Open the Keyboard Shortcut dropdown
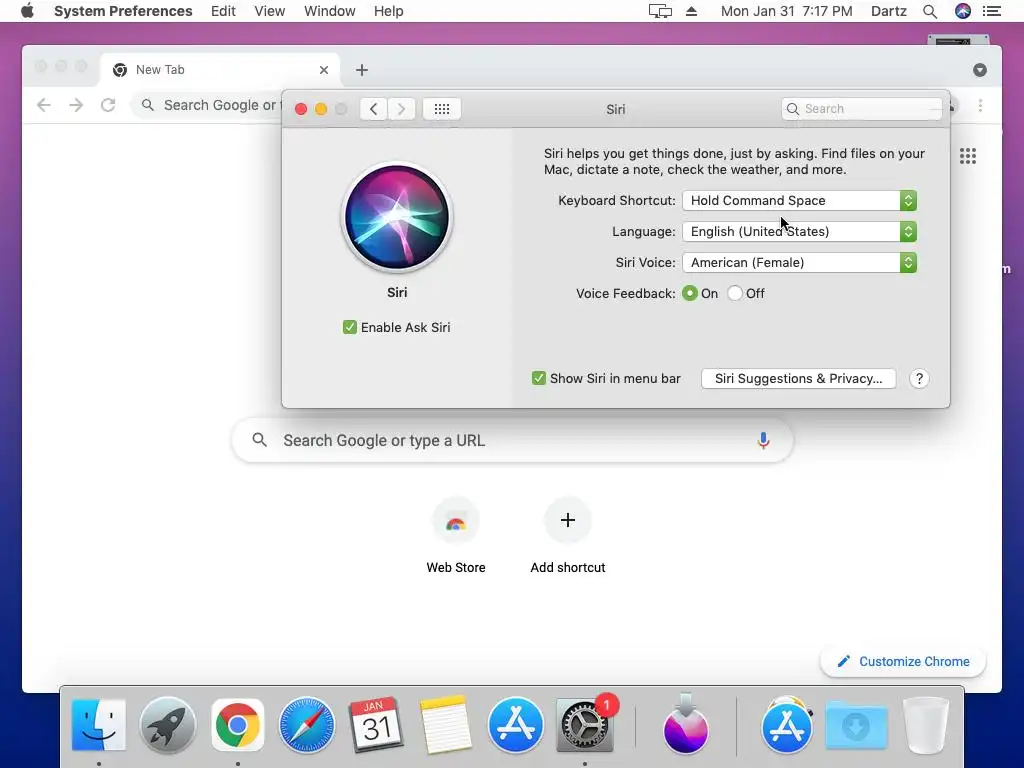 (799, 200)
